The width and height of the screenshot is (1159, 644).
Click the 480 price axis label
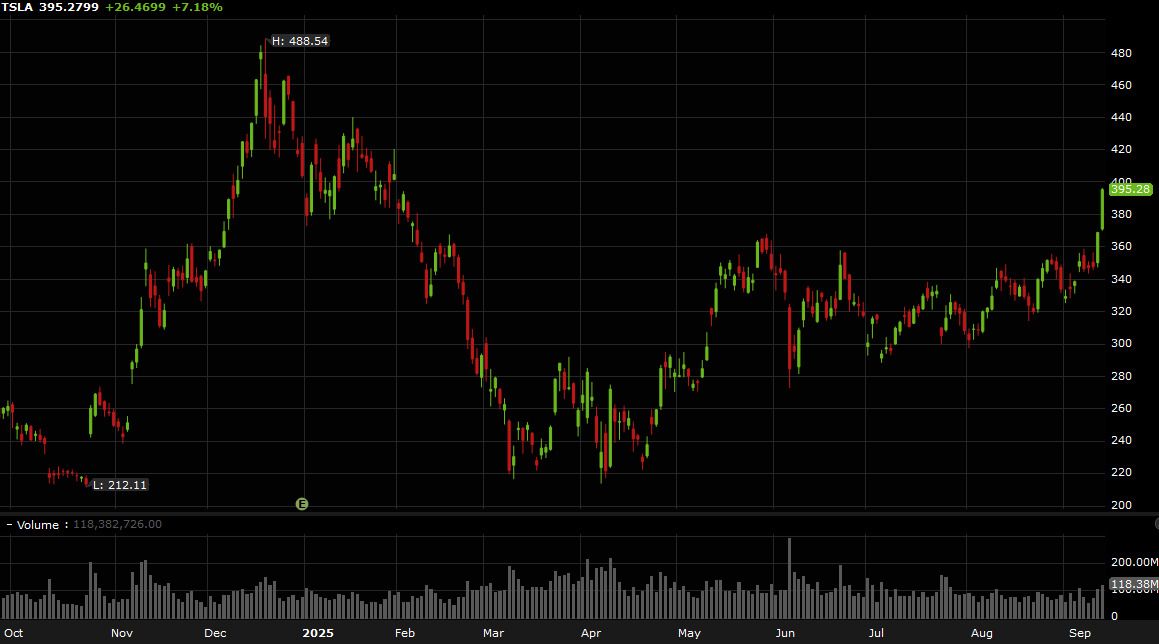click(x=1121, y=53)
